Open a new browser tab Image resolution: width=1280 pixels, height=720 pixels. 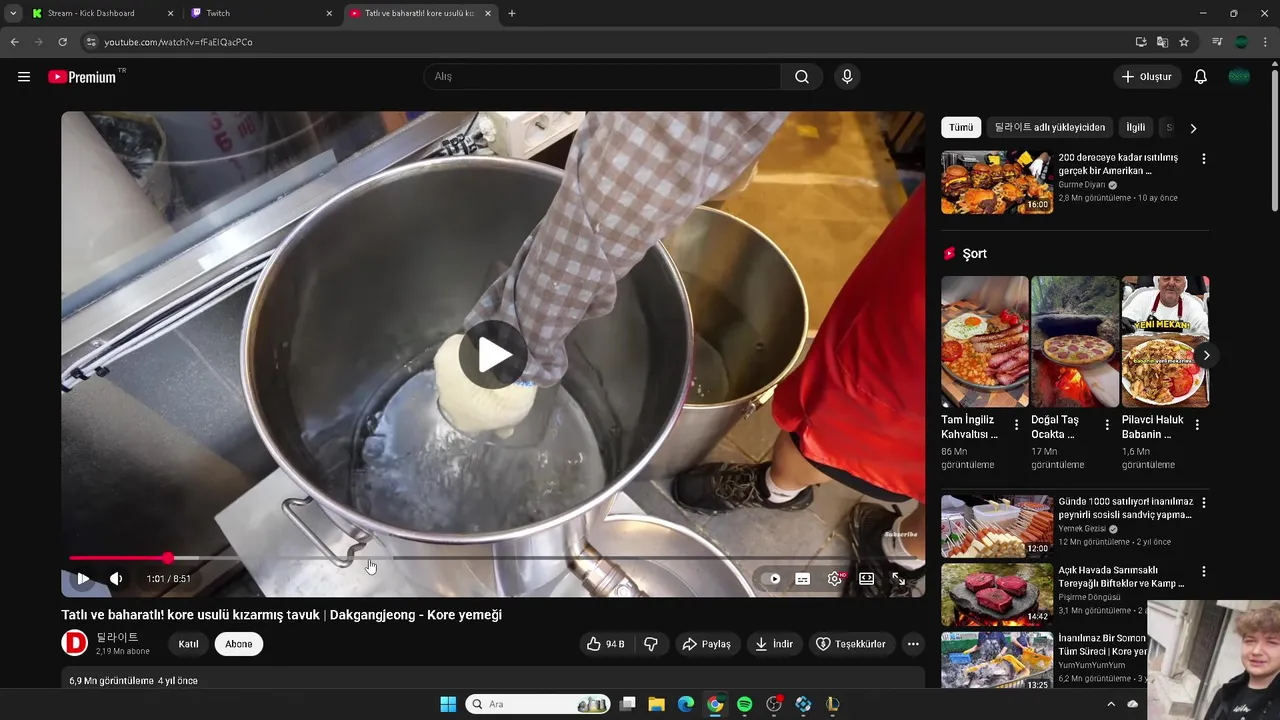click(x=512, y=13)
